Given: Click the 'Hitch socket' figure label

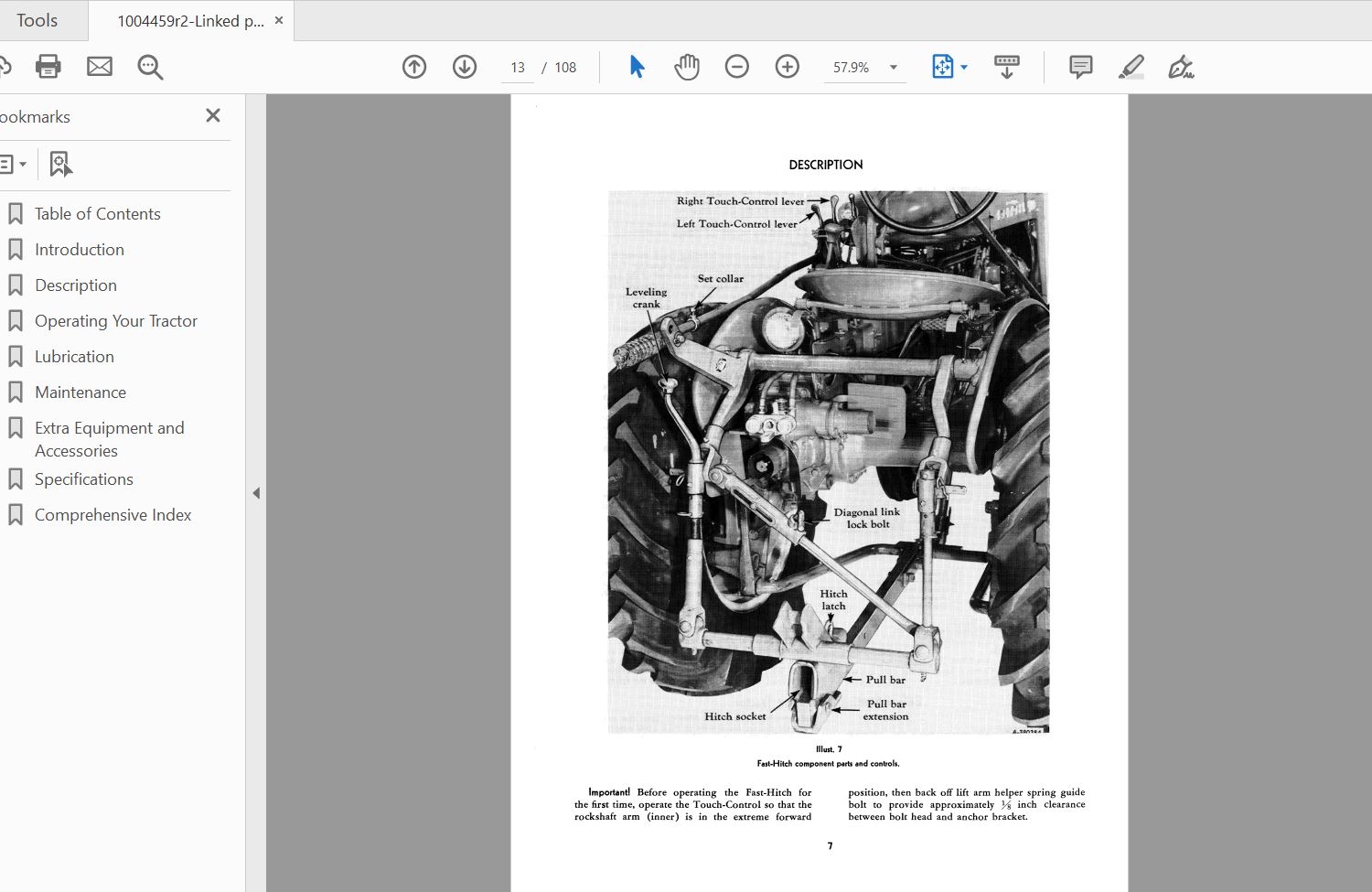Looking at the screenshot, I should (735, 716).
